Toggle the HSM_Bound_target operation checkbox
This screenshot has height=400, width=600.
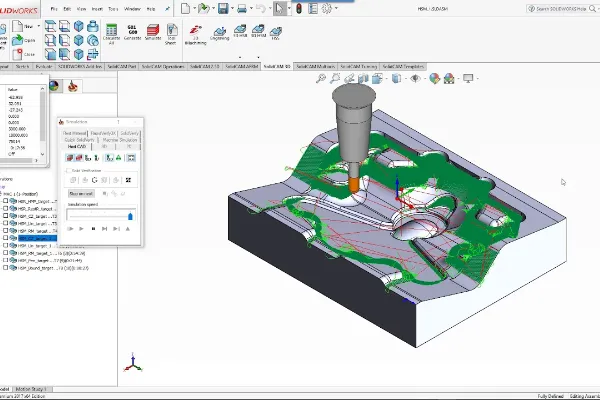click(x=5, y=268)
